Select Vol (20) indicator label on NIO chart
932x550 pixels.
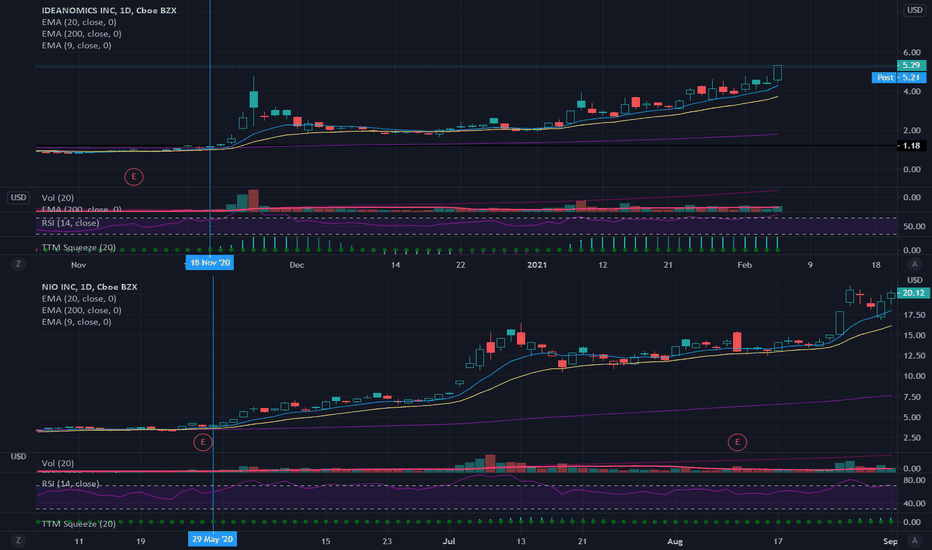tap(58, 463)
